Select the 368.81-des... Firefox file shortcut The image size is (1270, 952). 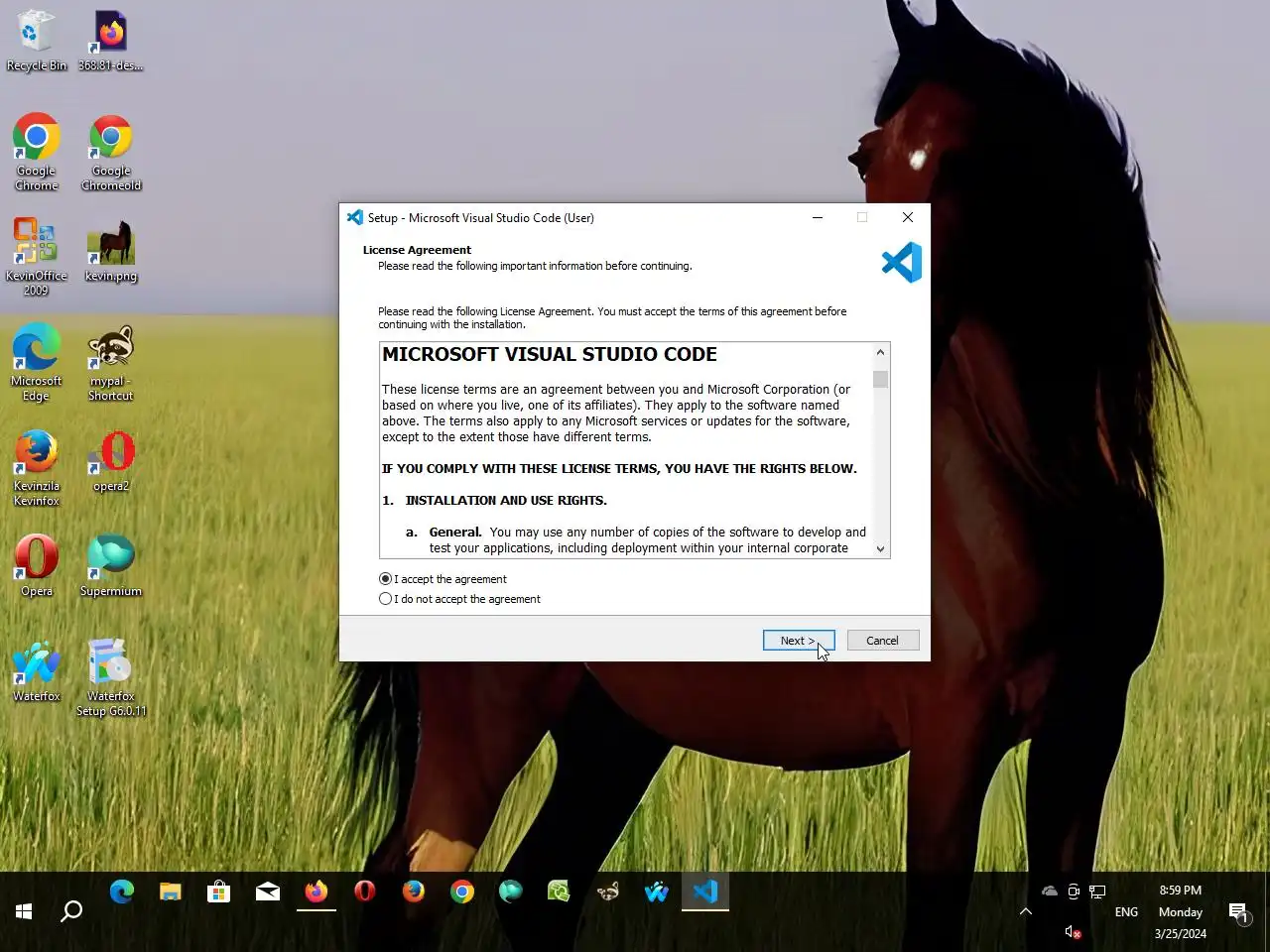[x=111, y=42]
